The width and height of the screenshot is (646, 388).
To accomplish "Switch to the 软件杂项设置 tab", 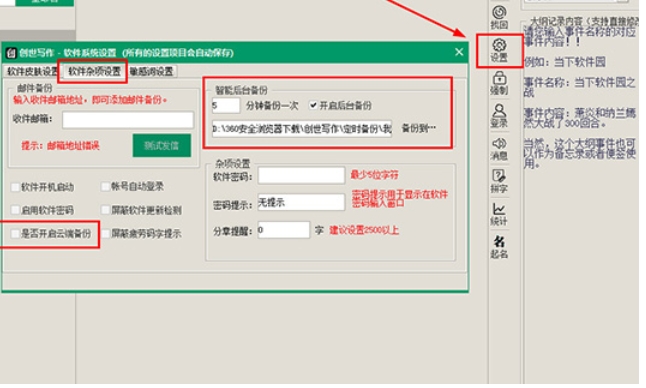I will [95, 71].
